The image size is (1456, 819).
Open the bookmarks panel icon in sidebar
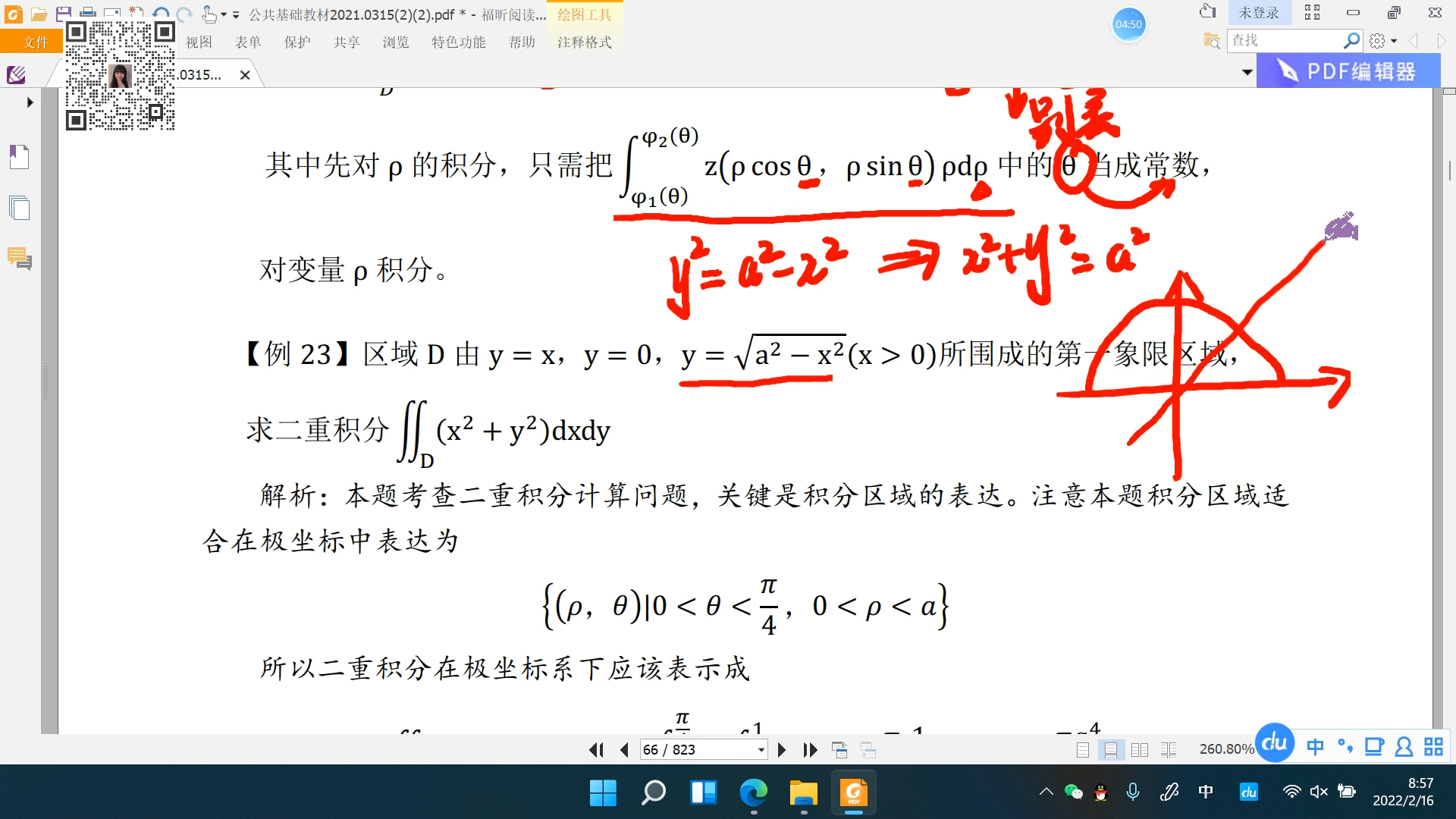point(19,157)
